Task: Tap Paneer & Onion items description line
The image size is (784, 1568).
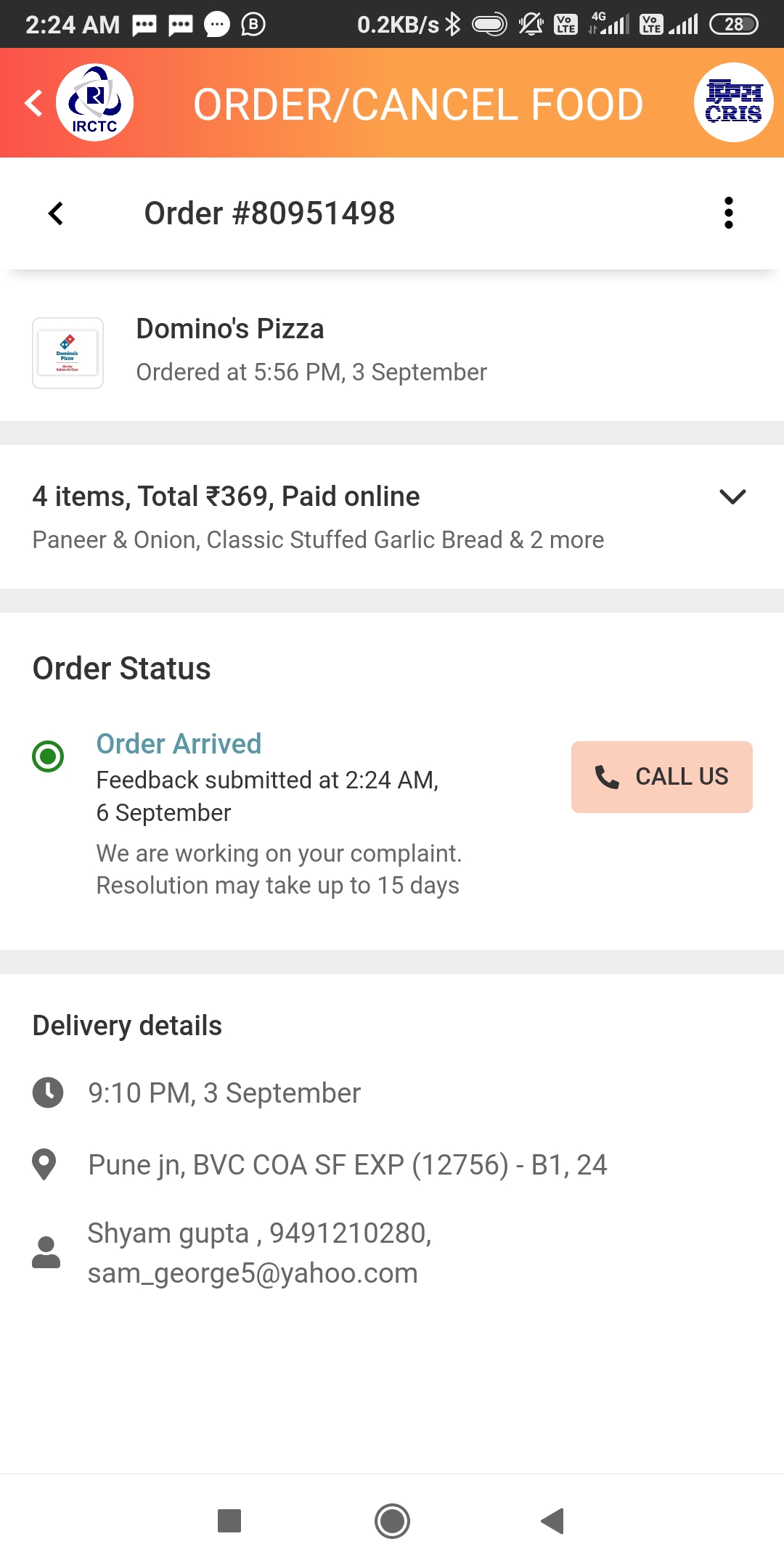Action: [318, 540]
